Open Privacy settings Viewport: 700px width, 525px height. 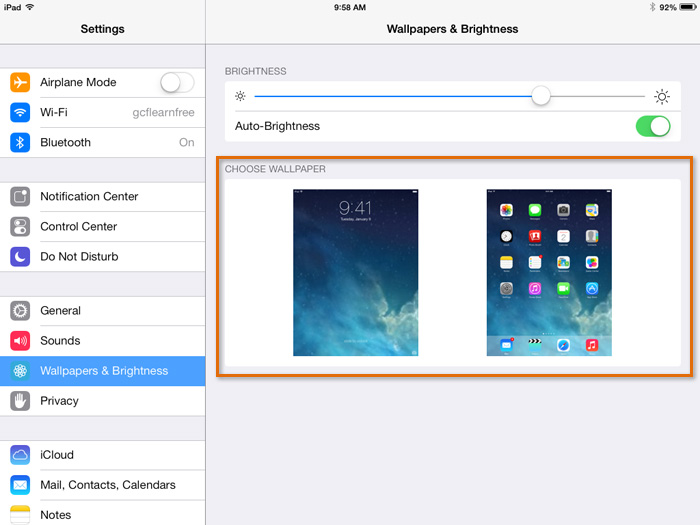(x=103, y=401)
